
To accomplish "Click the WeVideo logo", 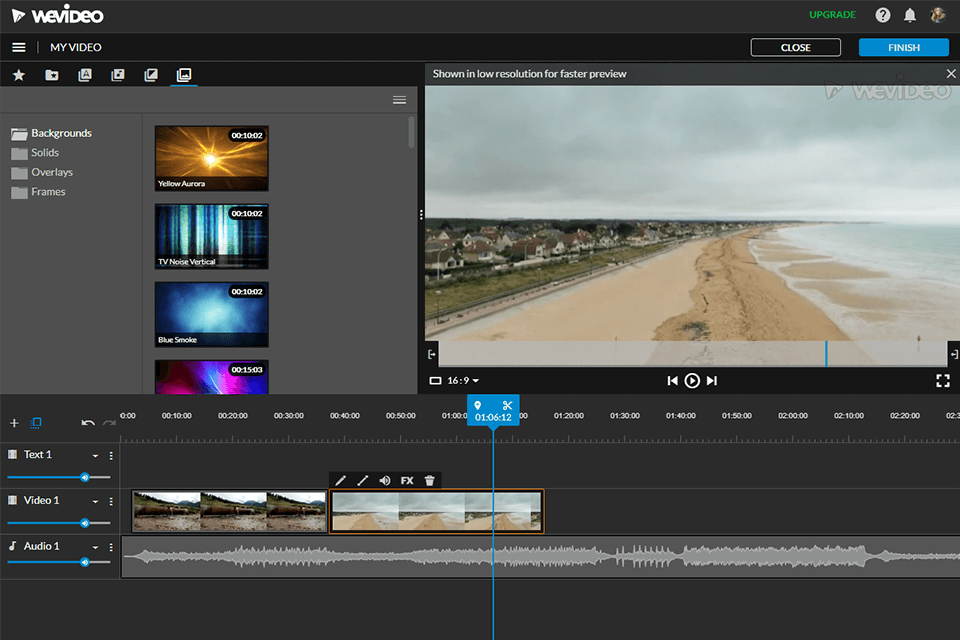I will pos(58,15).
